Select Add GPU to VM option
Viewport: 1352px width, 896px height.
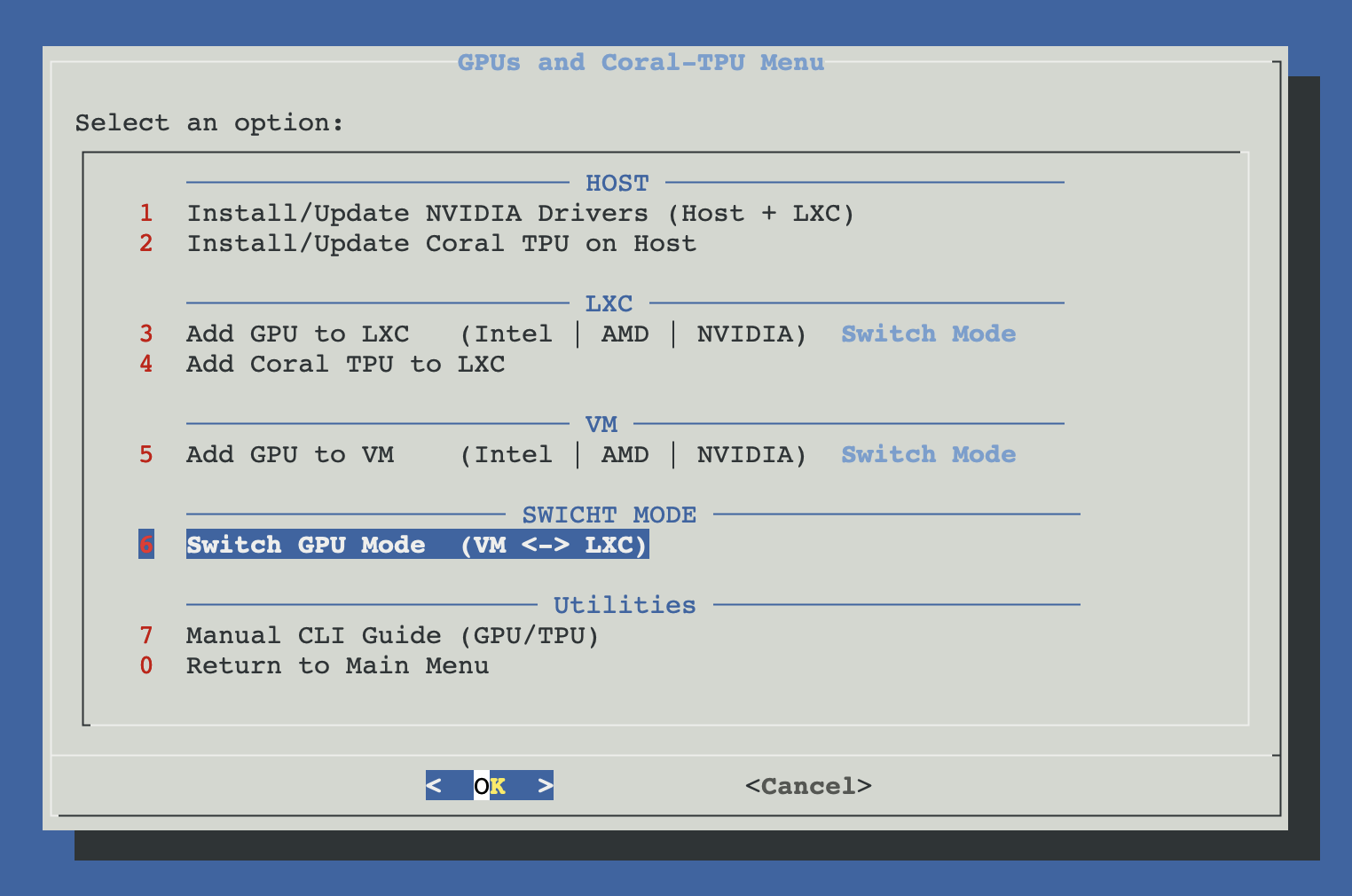point(496,455)
